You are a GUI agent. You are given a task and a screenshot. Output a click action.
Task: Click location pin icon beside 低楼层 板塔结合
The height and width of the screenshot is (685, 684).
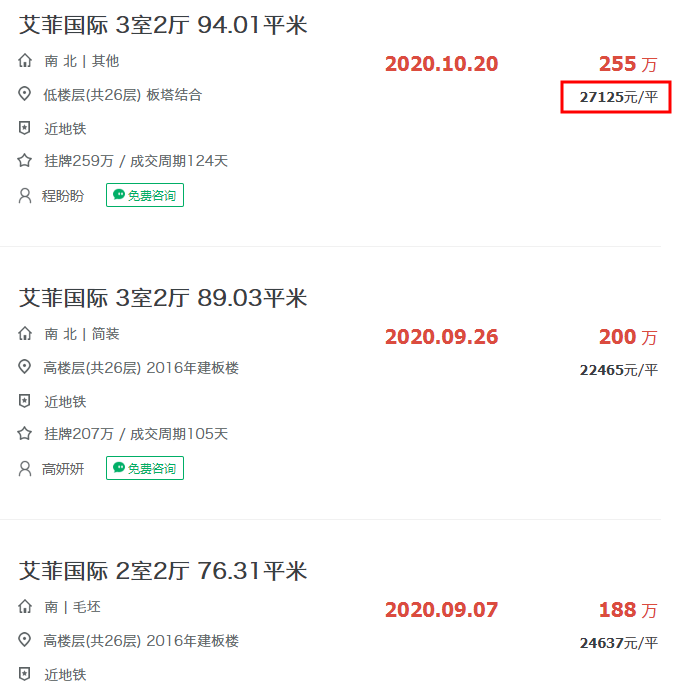click(26, 94)
